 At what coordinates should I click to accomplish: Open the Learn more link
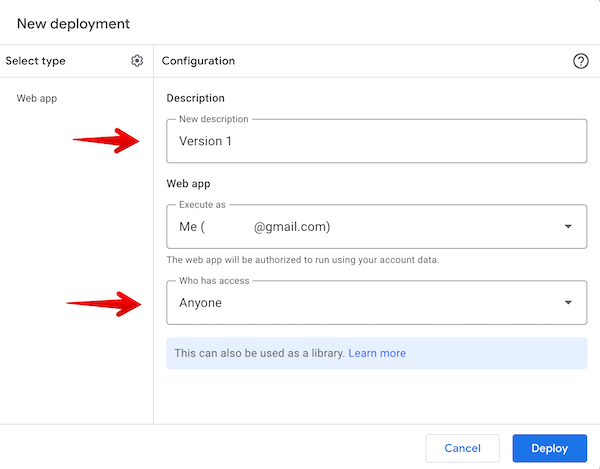click(377, 353)
